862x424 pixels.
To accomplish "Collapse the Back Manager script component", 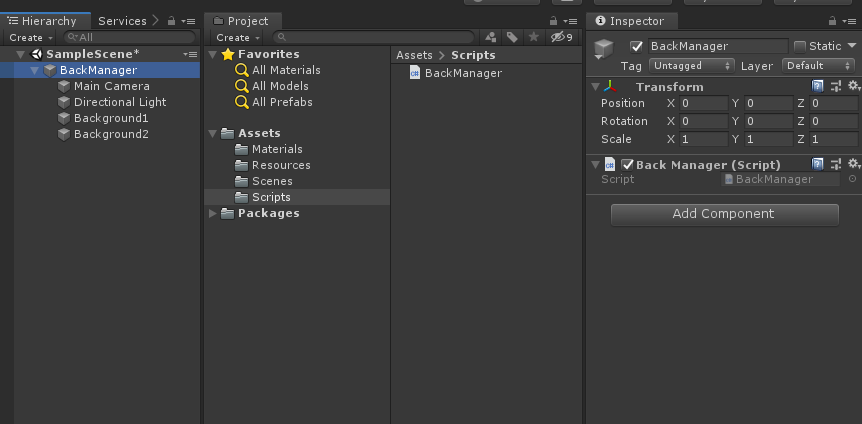I will (595, 164).
